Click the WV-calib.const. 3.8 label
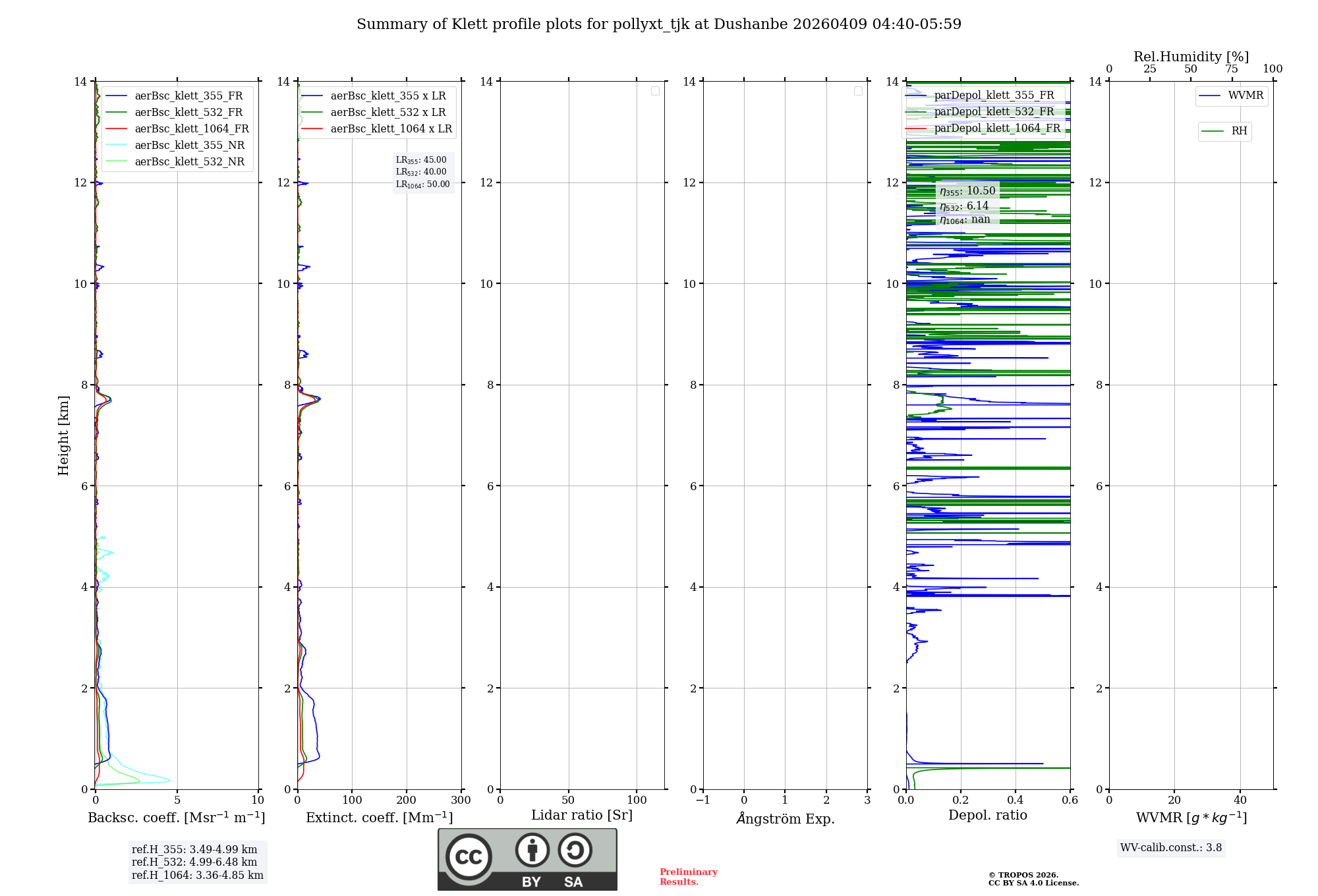This screenshot has width=1318, height=896. 1171,848
